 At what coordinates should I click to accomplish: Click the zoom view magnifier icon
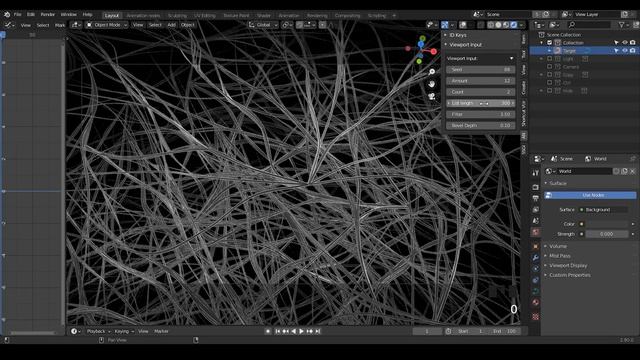click(x=432, y=72)
